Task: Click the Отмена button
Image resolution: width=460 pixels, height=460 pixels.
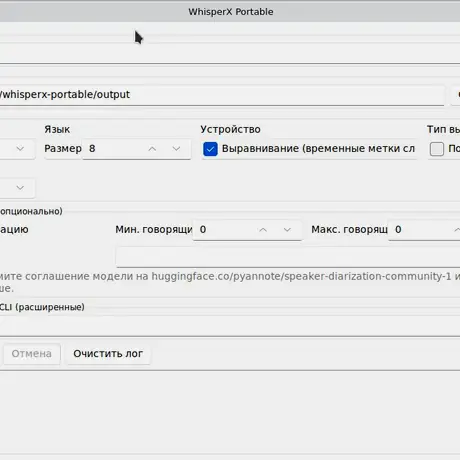Action: (32, 354)
